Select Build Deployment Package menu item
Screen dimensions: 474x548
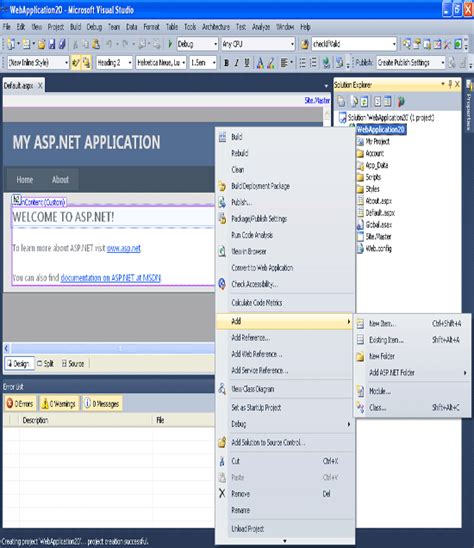tap(285, 186)
